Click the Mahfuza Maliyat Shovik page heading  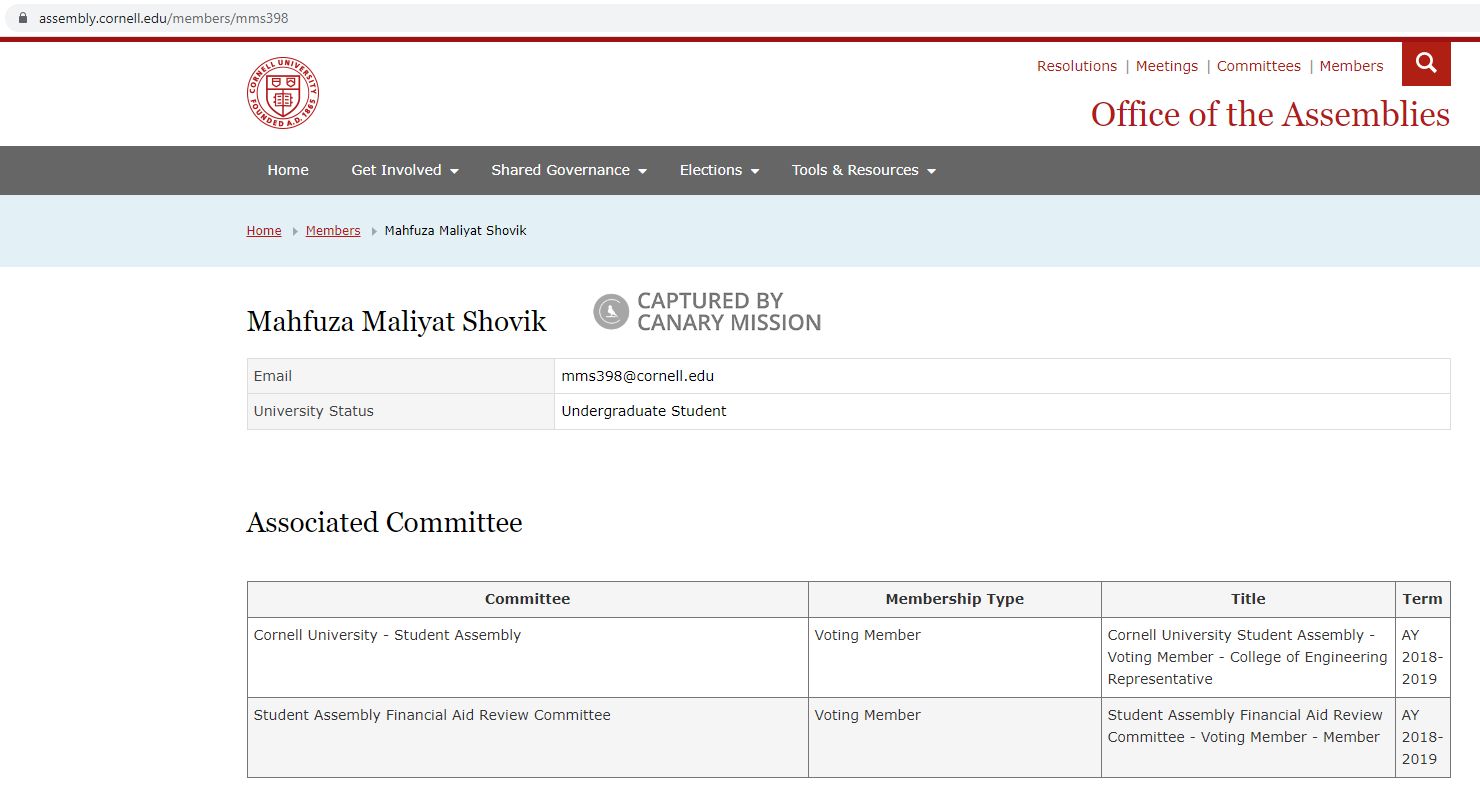[397, 322]
